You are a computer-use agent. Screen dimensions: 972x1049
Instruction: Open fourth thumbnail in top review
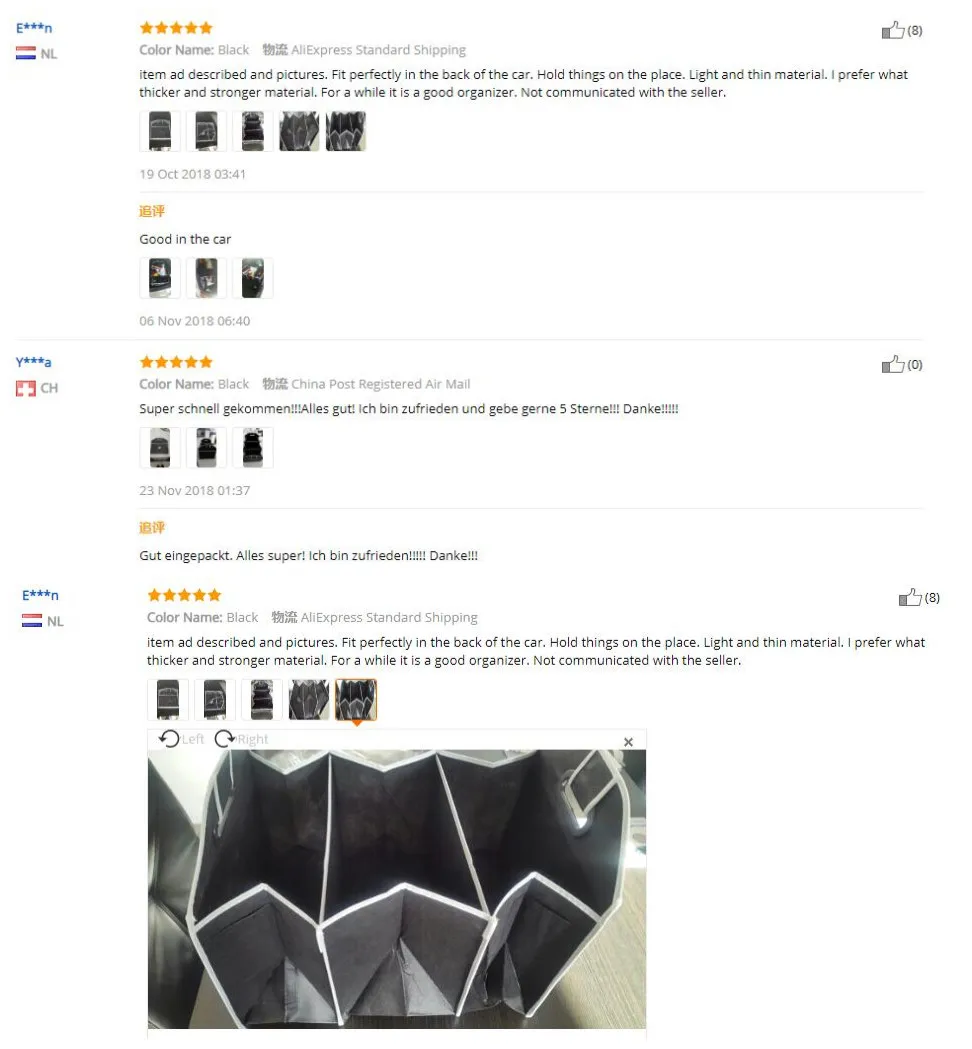[x=299, y=131]
